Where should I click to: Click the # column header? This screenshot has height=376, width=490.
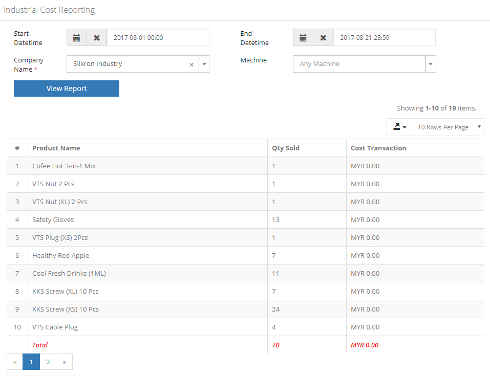pyautogui.click(x=17, y=148)
